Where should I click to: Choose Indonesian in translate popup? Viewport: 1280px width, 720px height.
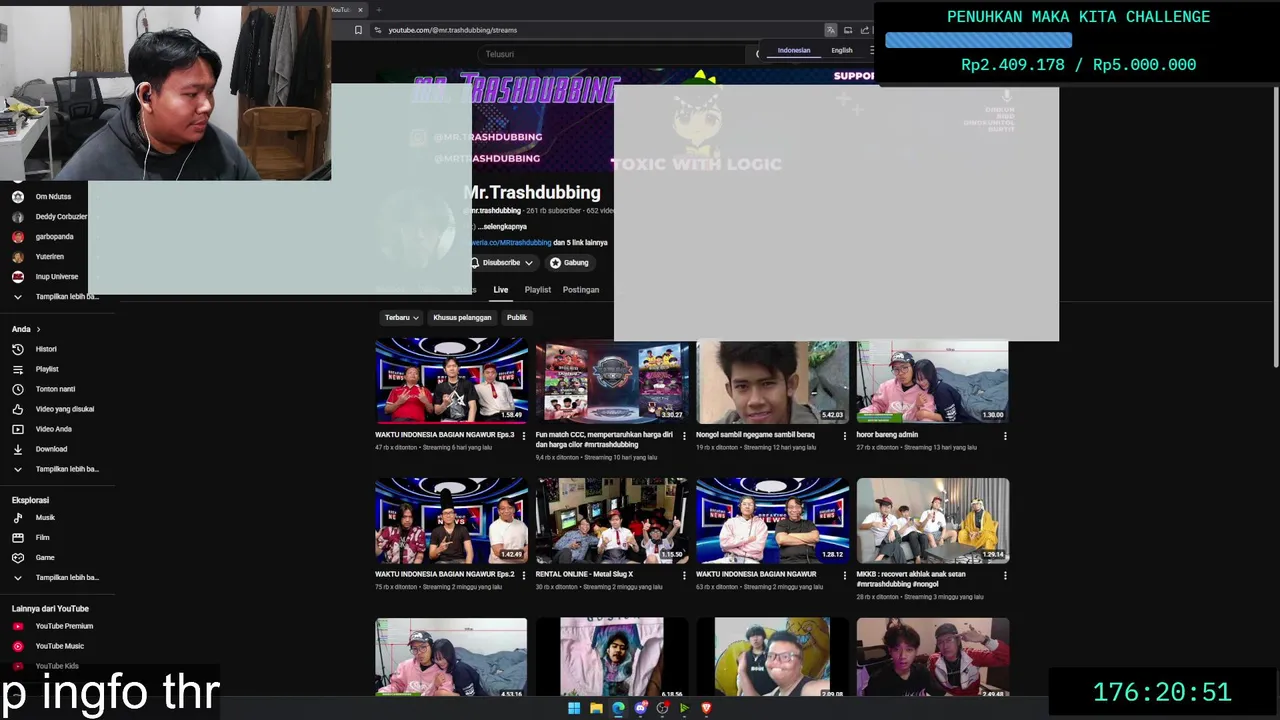tap(794, 51)
